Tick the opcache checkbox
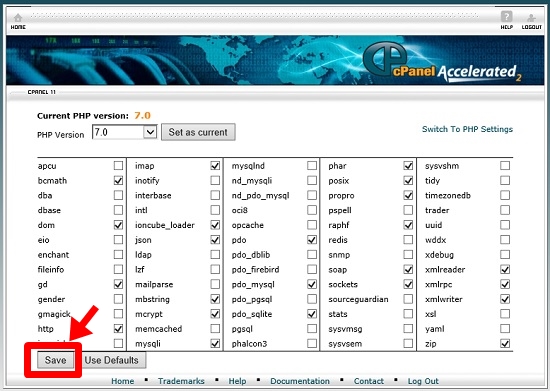 pos(312,225)
